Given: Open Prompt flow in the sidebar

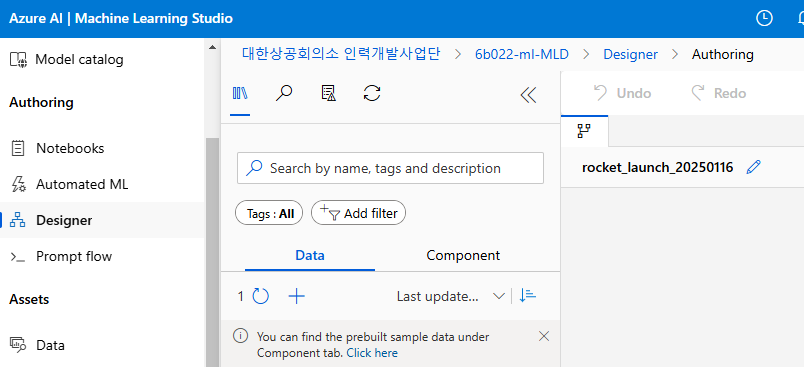Looking at the screenshot, I should (61, 256).
